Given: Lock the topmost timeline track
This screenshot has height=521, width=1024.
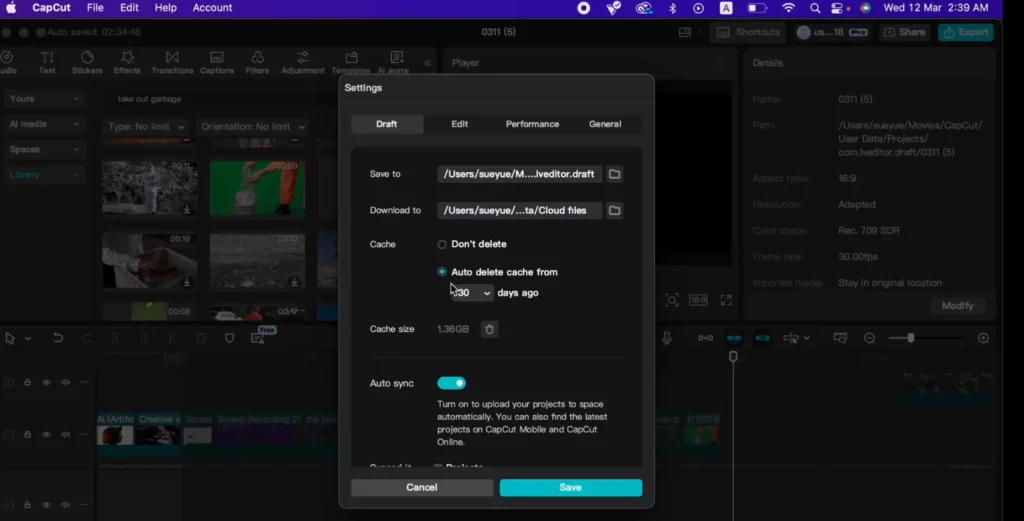Looking at the screenshot, I should pos(27,382).
